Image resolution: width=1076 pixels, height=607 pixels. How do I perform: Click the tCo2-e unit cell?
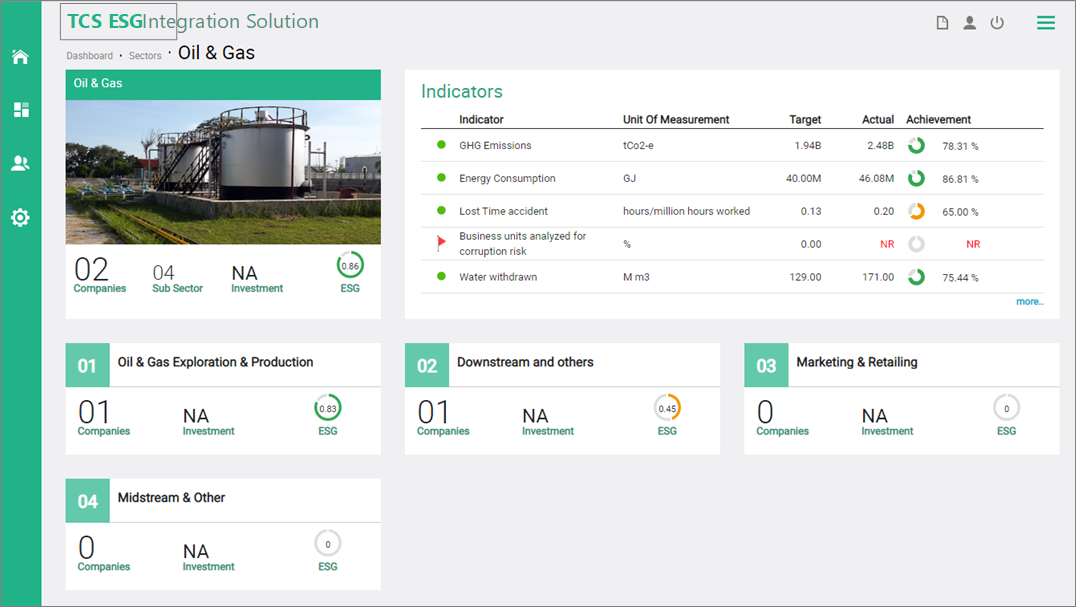point(638,145)
